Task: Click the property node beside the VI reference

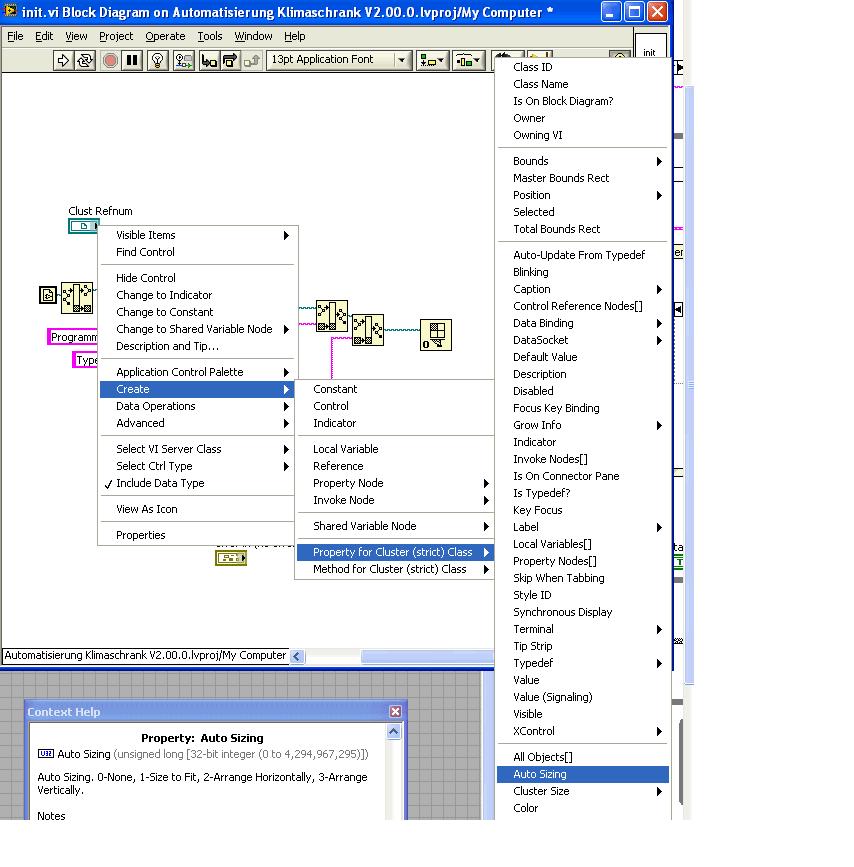Action: click(x=77, y=297)
